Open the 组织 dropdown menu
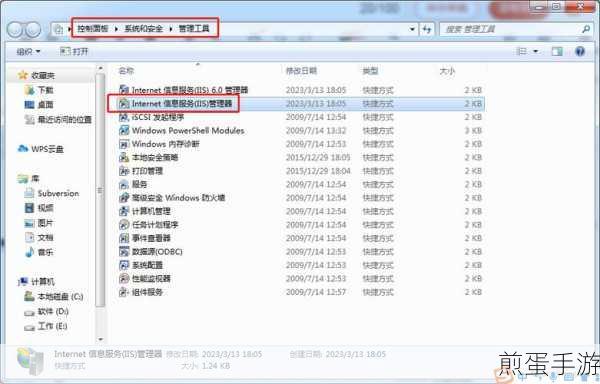 coord(28,51)
